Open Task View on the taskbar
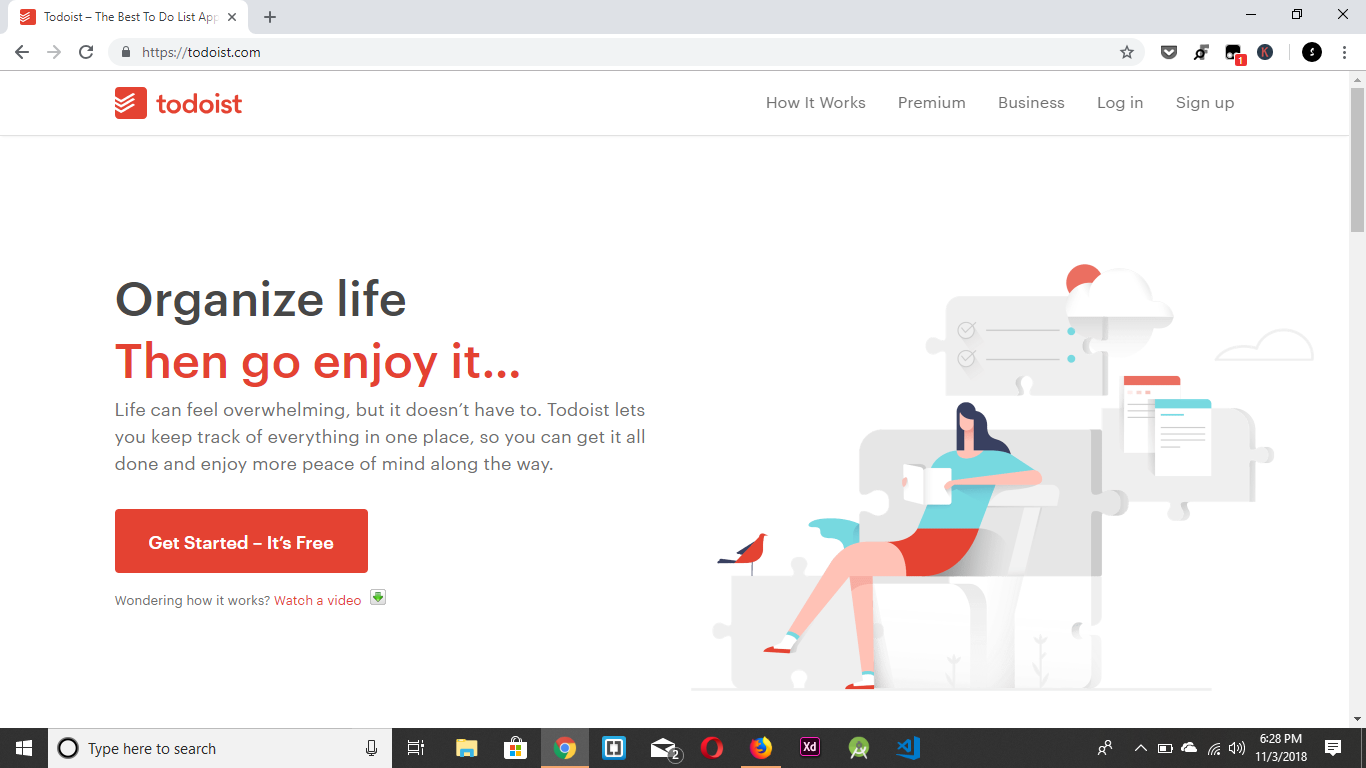 click(416, 748)
